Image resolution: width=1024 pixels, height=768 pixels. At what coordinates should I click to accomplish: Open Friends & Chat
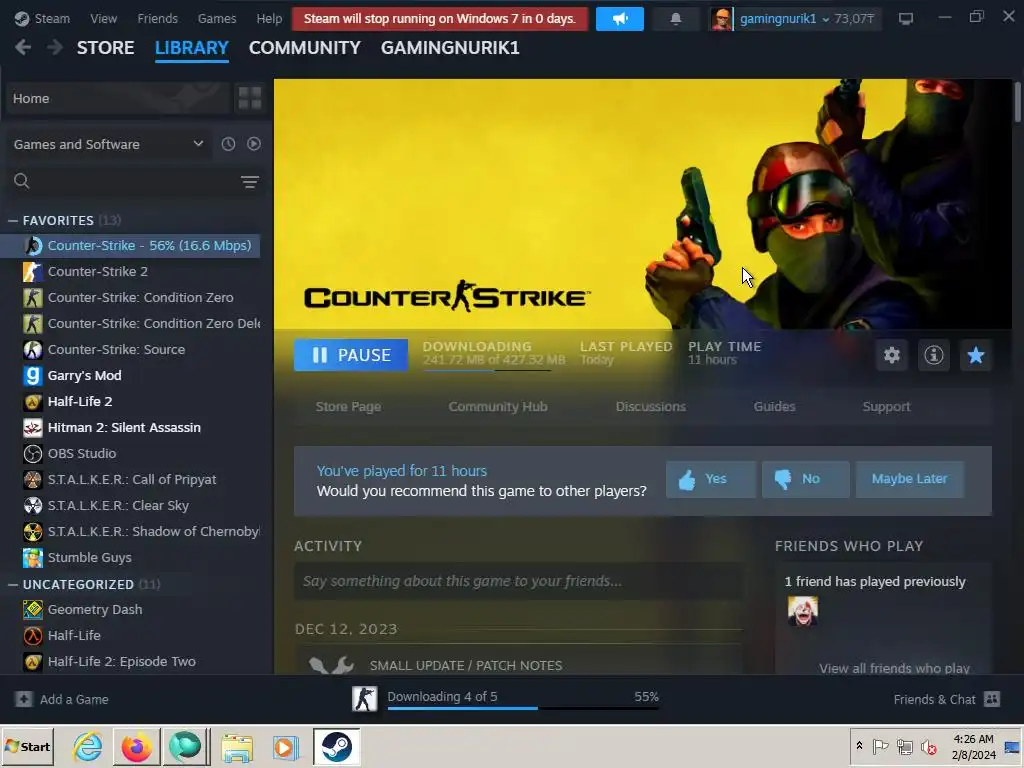(946, 699)
